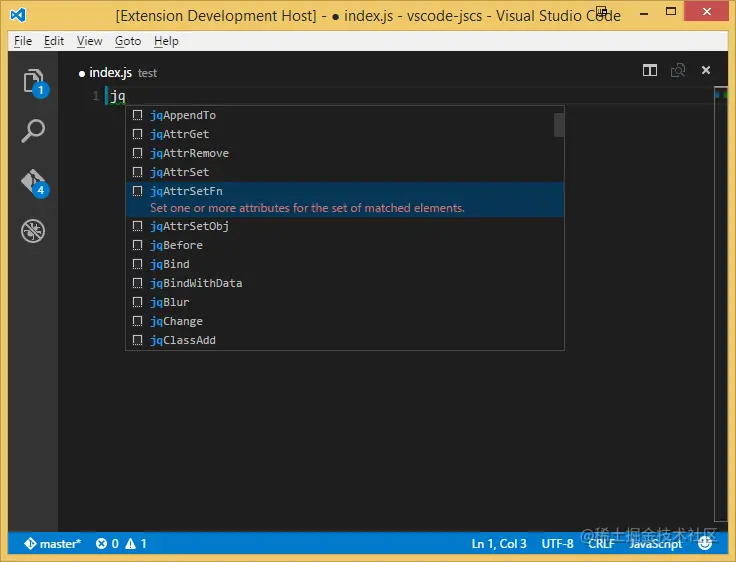
Task: Click the master branch indicator
Action: 53,544
